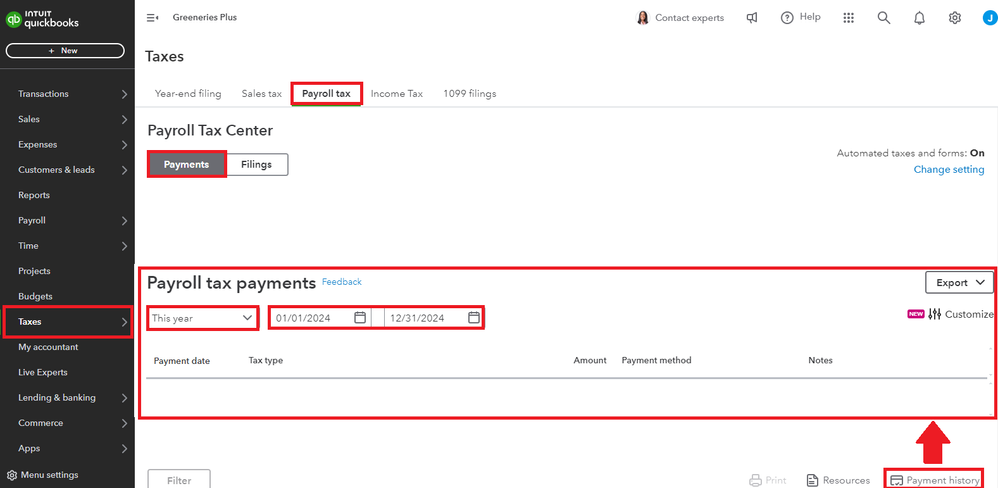Click the Resources document icon

812,480
